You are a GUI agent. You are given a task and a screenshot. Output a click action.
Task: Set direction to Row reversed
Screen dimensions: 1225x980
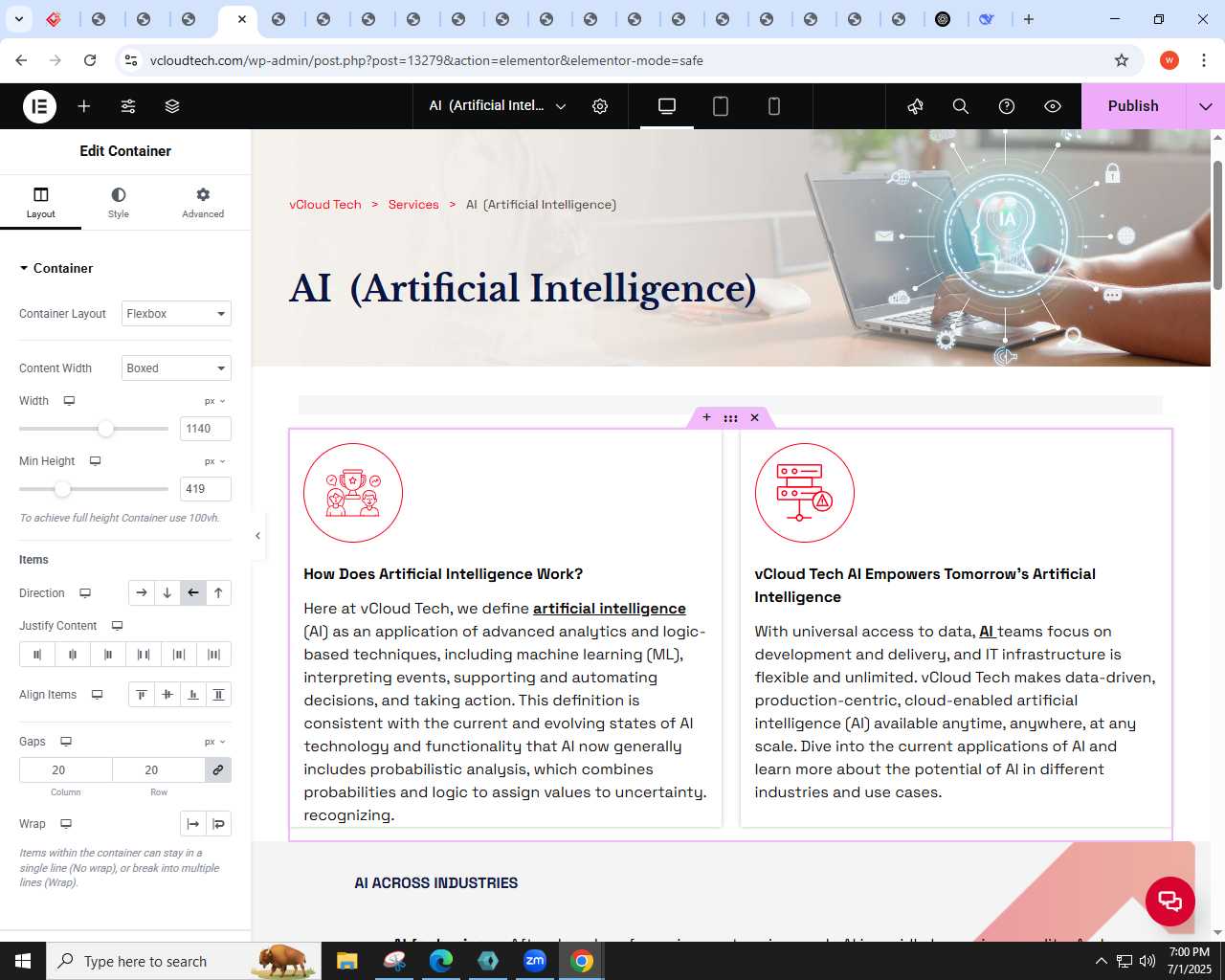click(x=193, y=593)
